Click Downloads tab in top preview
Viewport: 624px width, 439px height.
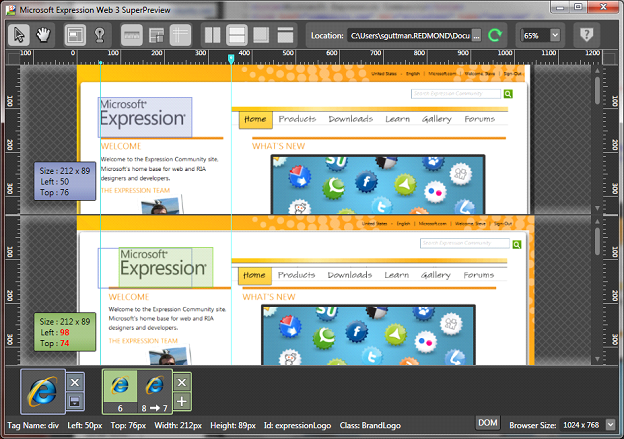[351, 119]
